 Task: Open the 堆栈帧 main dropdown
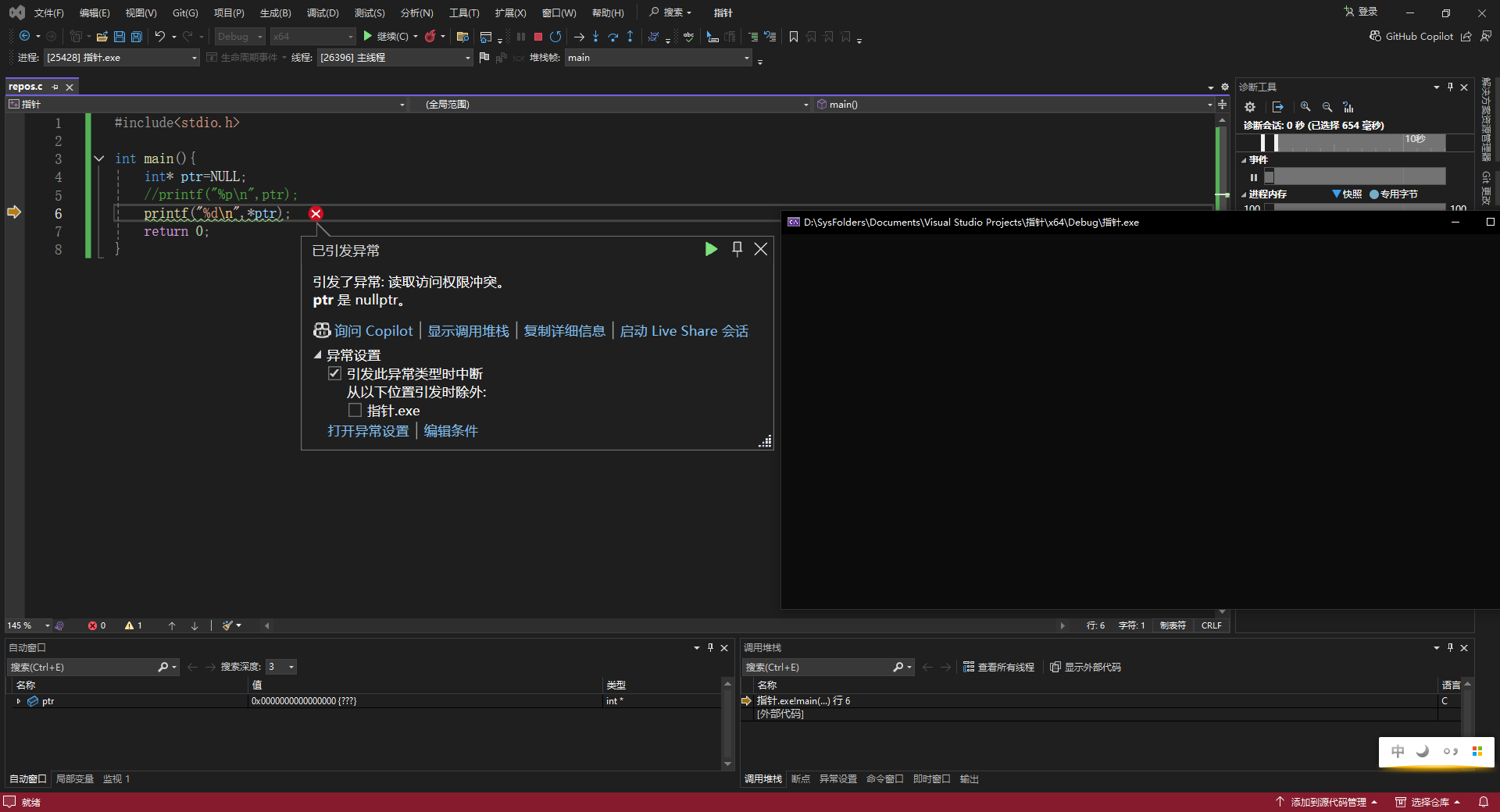click(x=746, y=58)
